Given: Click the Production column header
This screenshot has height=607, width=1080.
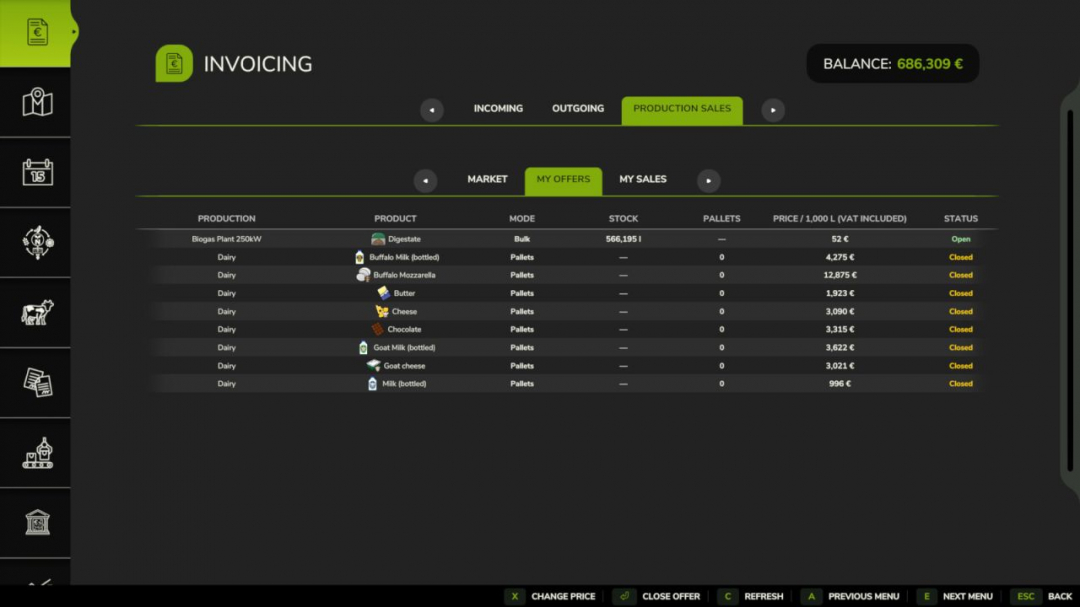Looking at the screenshot, I should pos(226,218).
